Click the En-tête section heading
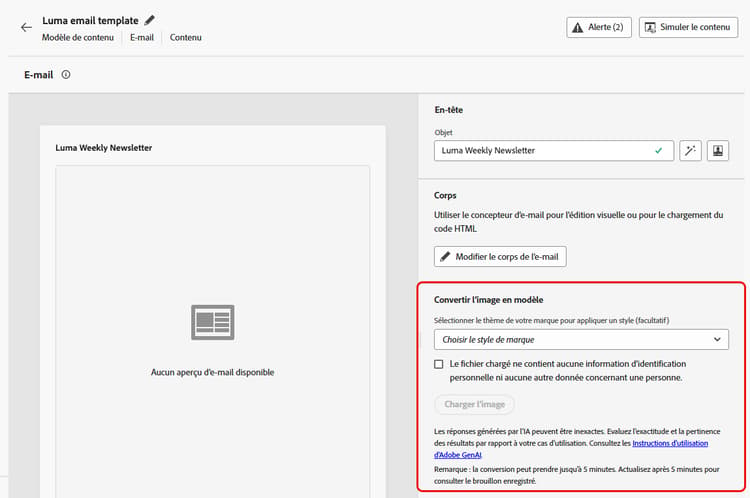 click(x=449, y=110)
